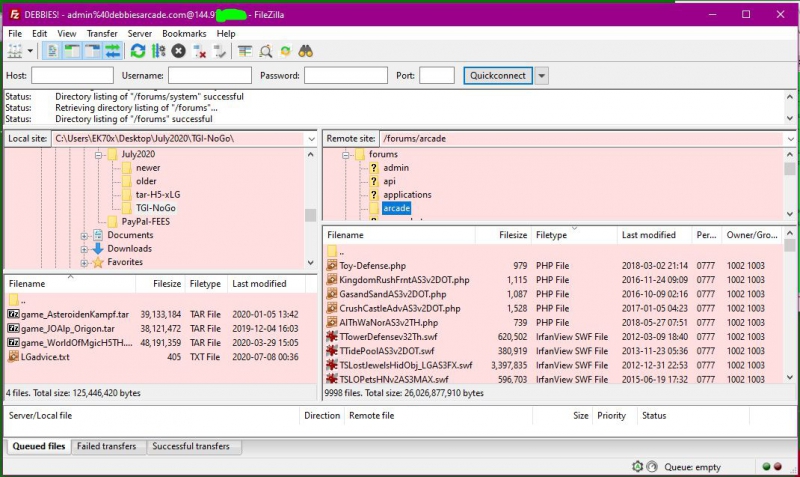This screenshot has height=477, width=800.
Task: Switch to the Failed transfers tab
Action: click(x=106, y=446)
